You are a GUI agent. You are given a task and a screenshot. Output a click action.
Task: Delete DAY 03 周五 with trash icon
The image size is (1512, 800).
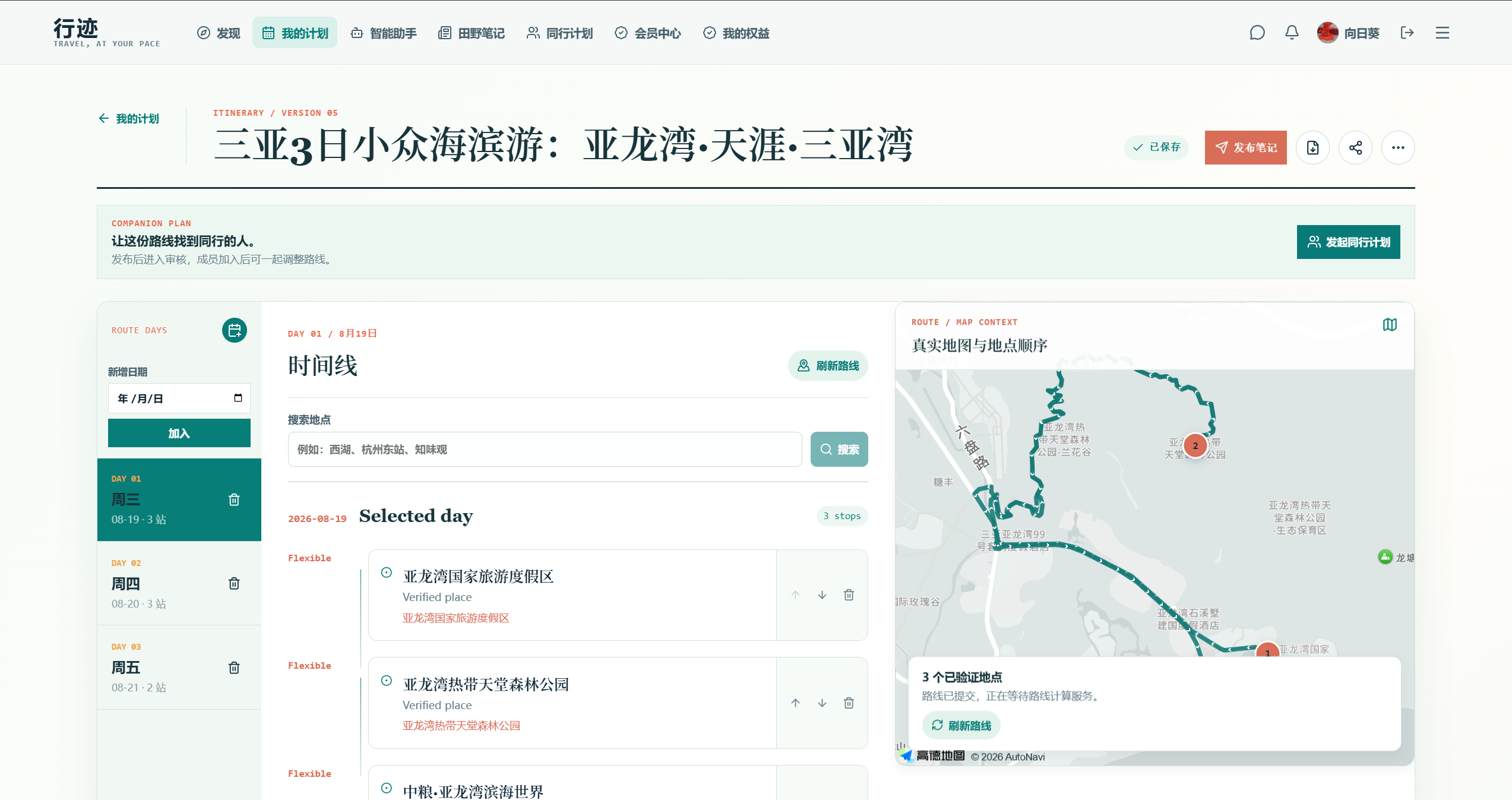(x=234, y=668)
